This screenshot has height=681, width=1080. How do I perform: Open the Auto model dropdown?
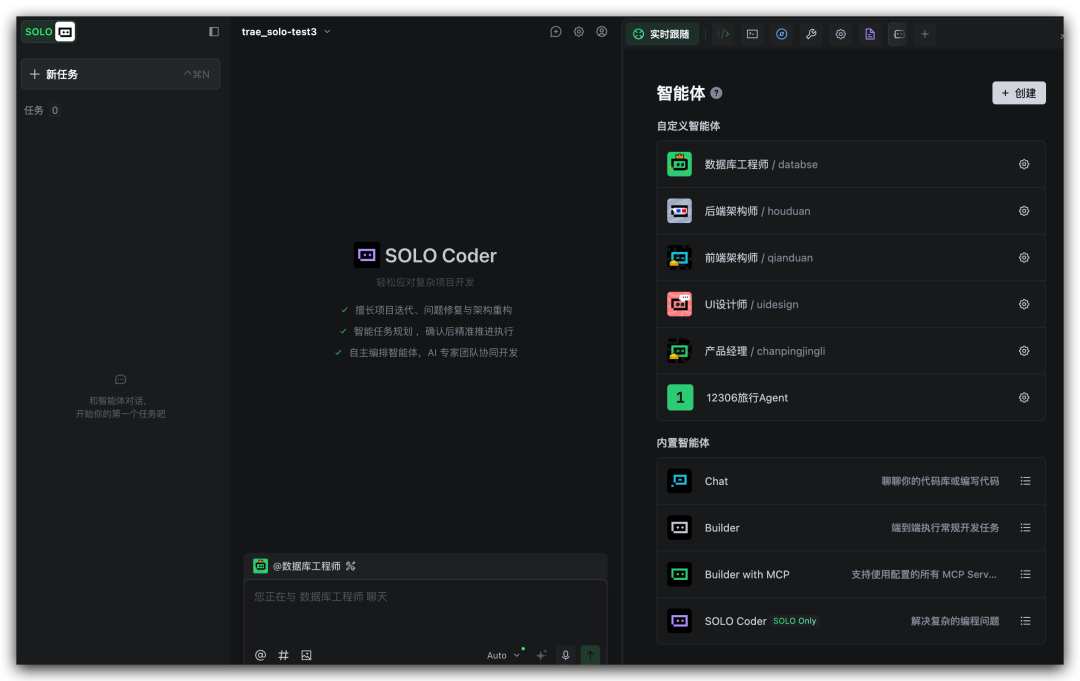tap(503, 656)
